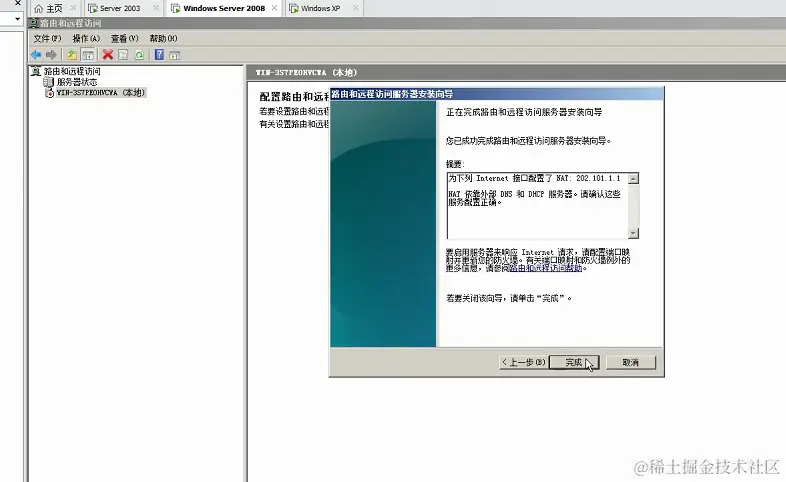This screenshot has width=786, height=482.
Task: Click the Properties toolbar icon
Action: pos(123,55)
